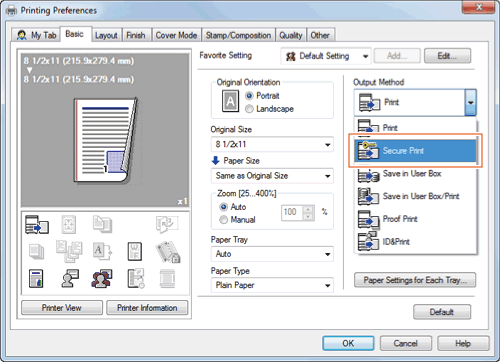Click the red group account track icon
Image resolution: width=500 pixels, height=362 pixels.
(x=102, y=279)
